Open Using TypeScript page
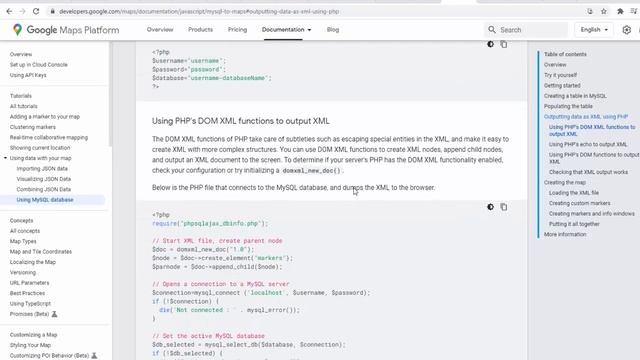Image resolution: width=640 pixels, height=360 pixels. (x=30, y=304)
